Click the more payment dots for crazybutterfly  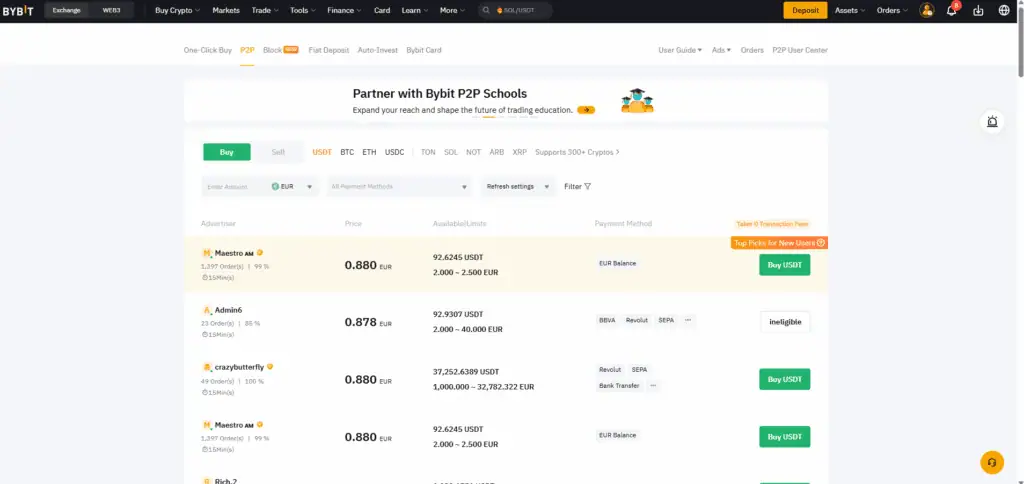click(x=653, y=385)
